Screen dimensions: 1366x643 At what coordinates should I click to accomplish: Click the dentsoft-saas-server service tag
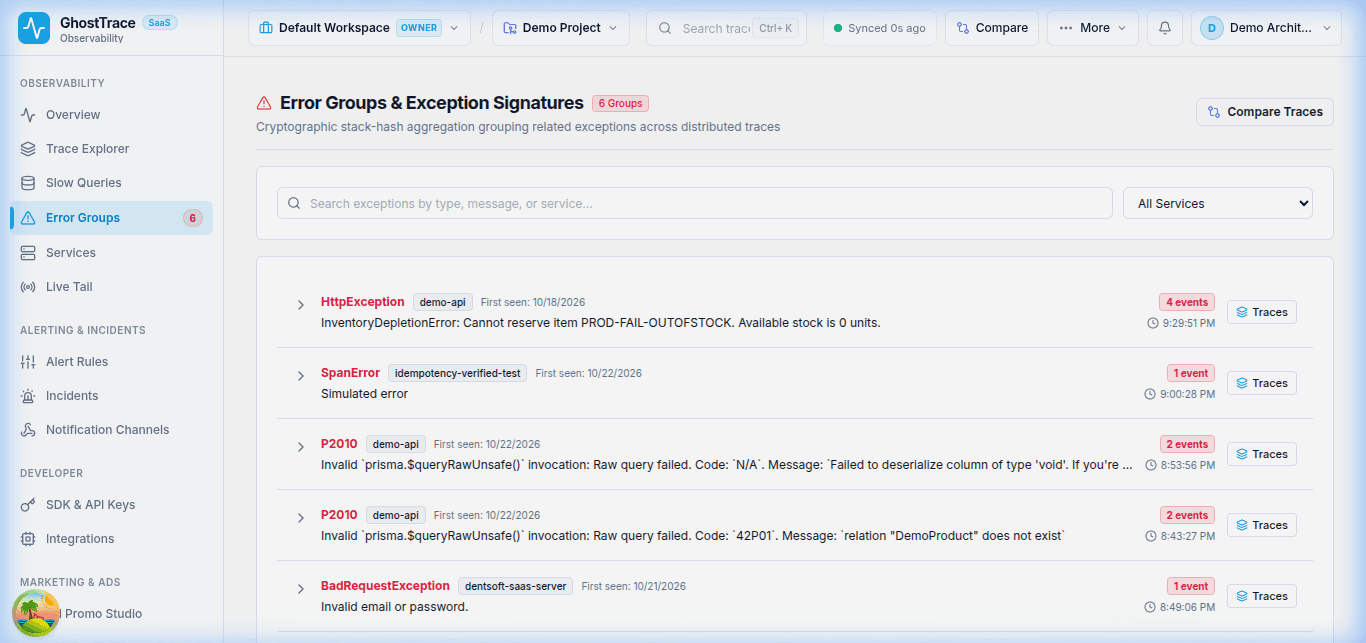point(515,586)
